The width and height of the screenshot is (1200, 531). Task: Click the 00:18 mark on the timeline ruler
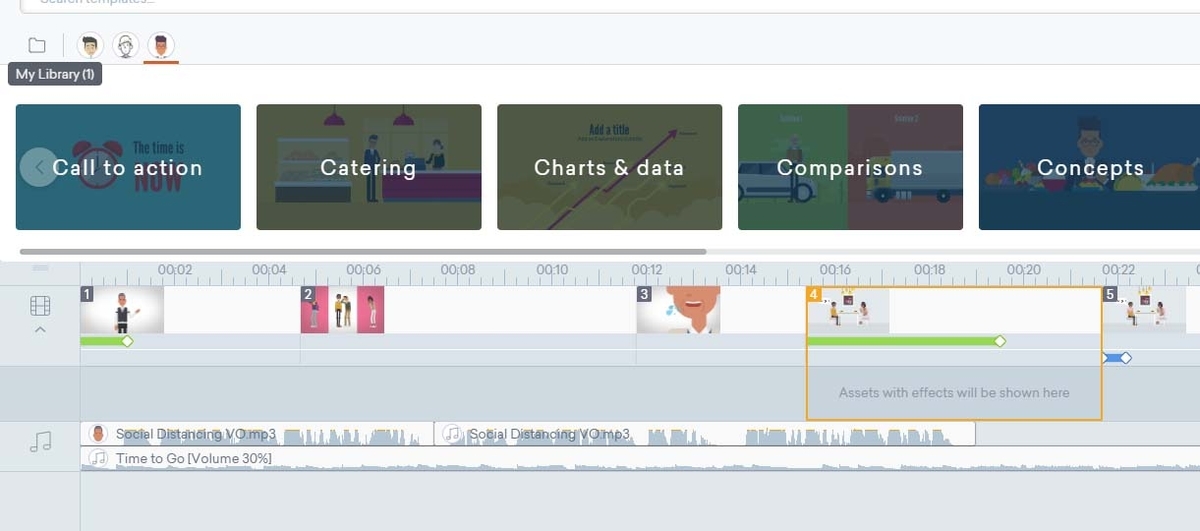930,270
